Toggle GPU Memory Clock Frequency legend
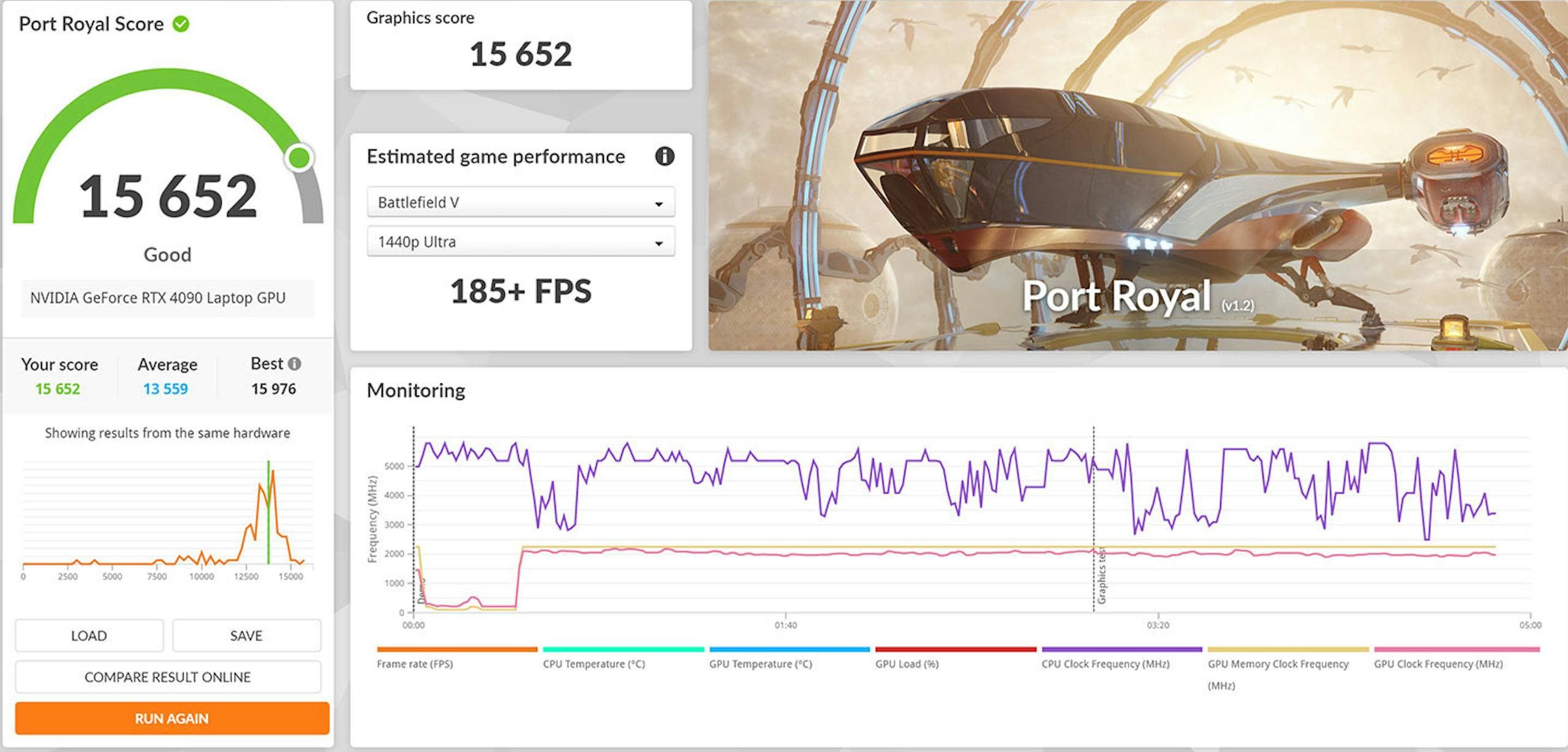Viewport: 1568px width, 752px height. (1278, 674)
